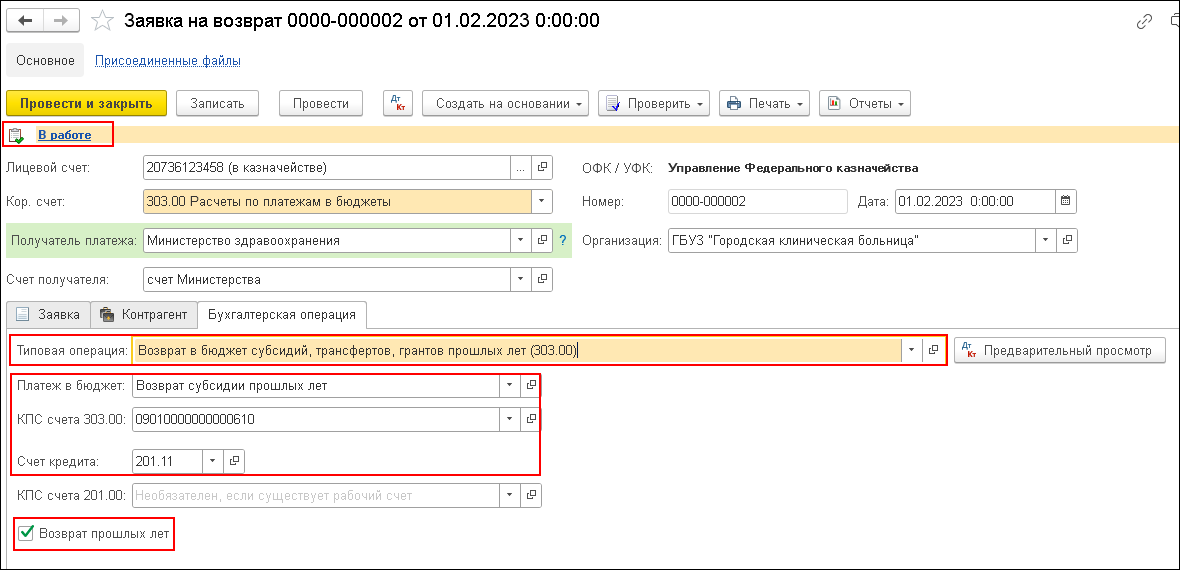Open the Организация record card
The height and width of the screenshot is (570, 1180).
click(1066, 241)
